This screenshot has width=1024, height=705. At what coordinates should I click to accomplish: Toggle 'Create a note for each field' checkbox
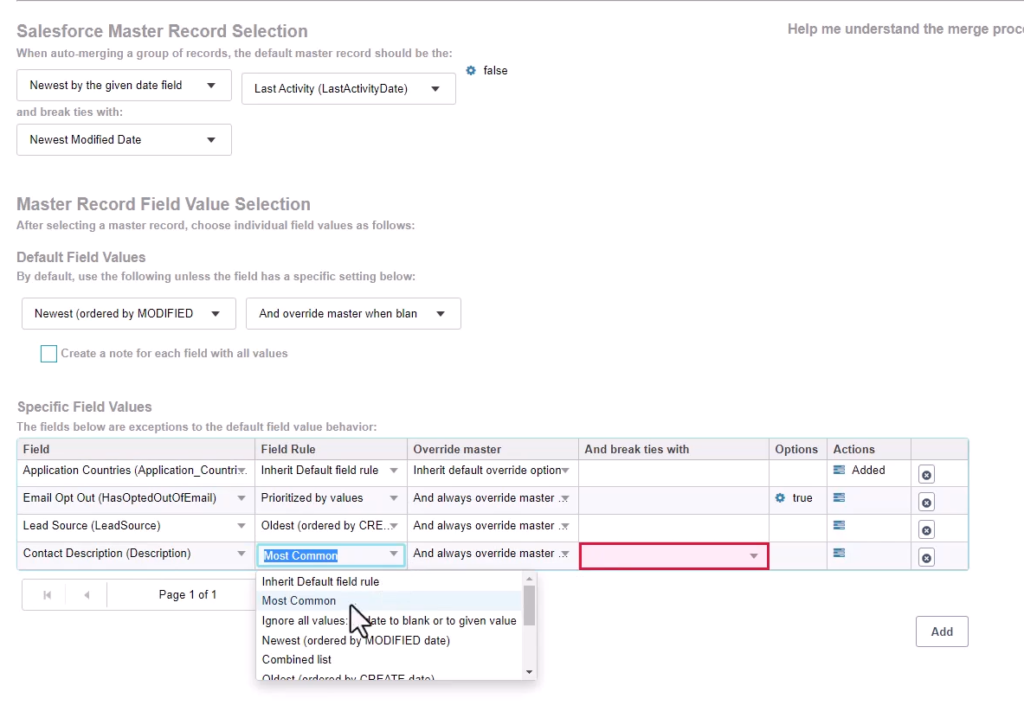click(x=48, y=354)
